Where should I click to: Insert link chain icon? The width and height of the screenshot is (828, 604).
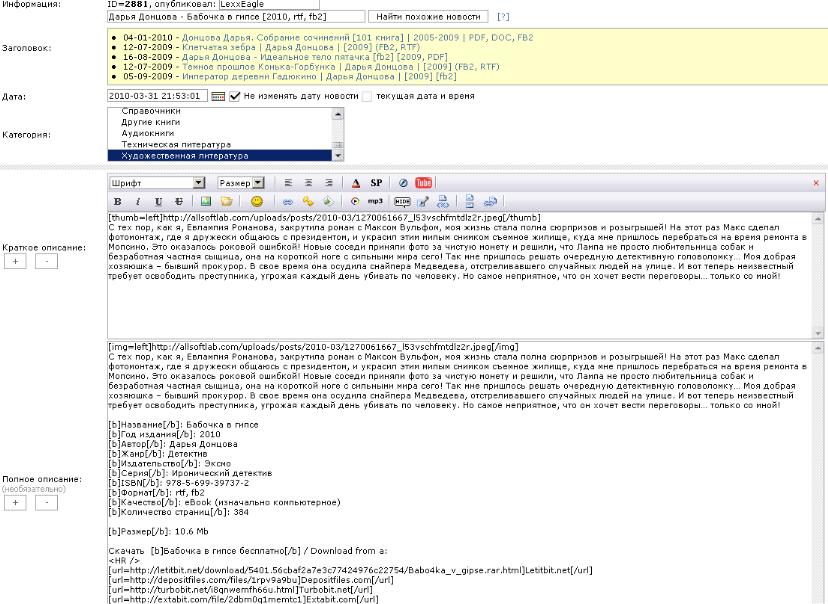(288, 202)
